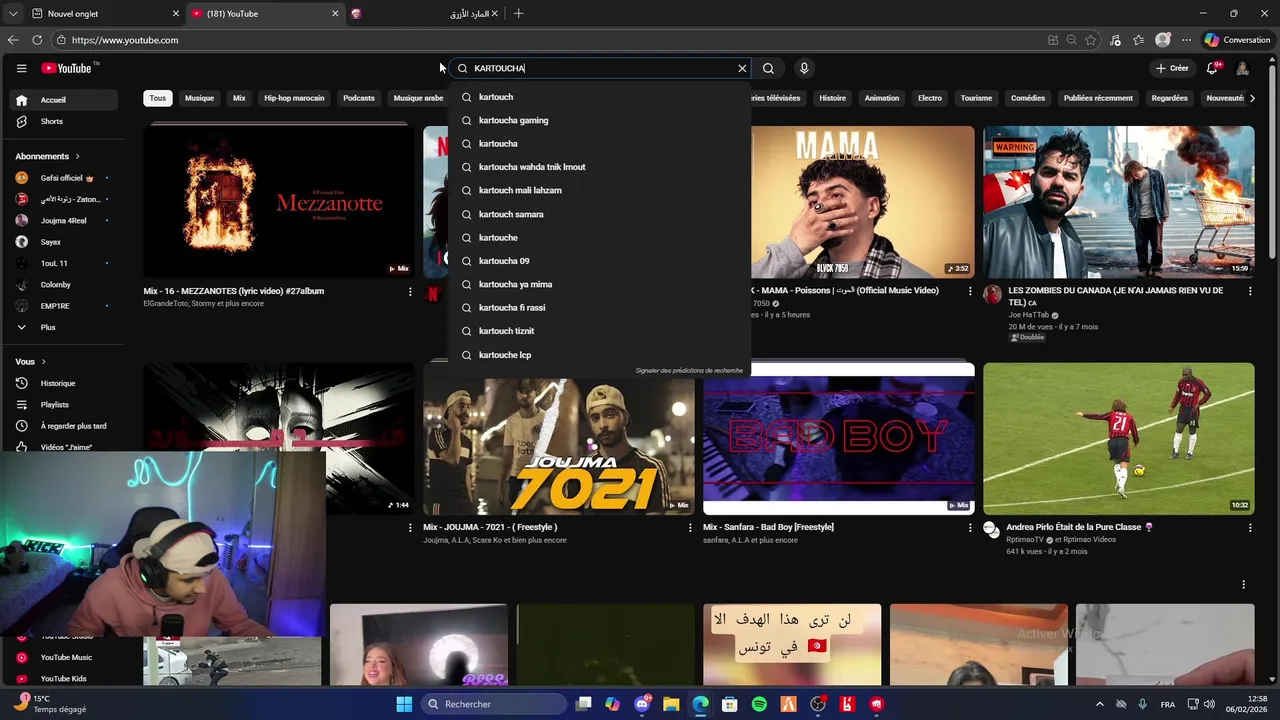Select the Podcasts filter chip
This screenshot has width=1280, height=720.
(x=359, y=98)
